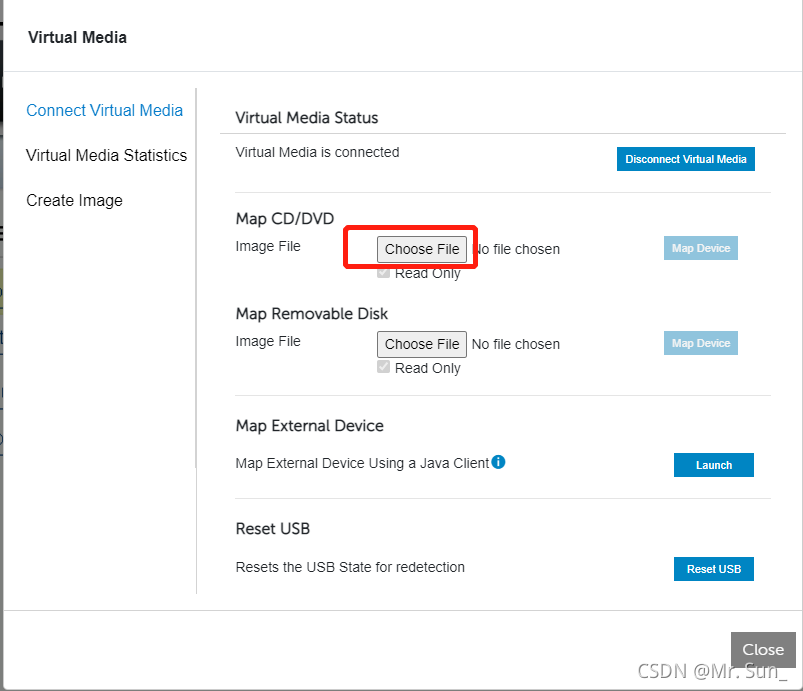803x691 pixels.
Task: Toggle Read Only under Map Removable Disk
Action: click(384, 368)
